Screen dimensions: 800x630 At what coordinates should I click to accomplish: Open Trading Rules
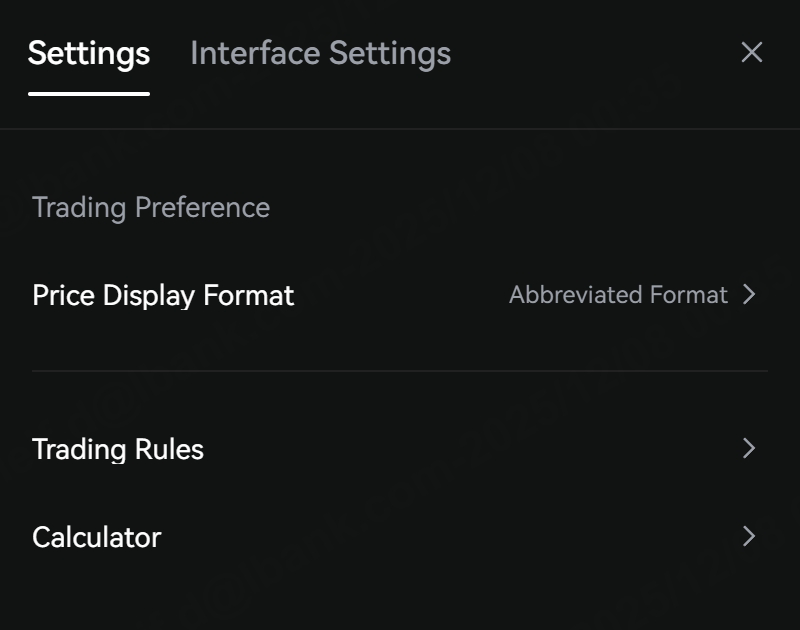coord(118,450)
